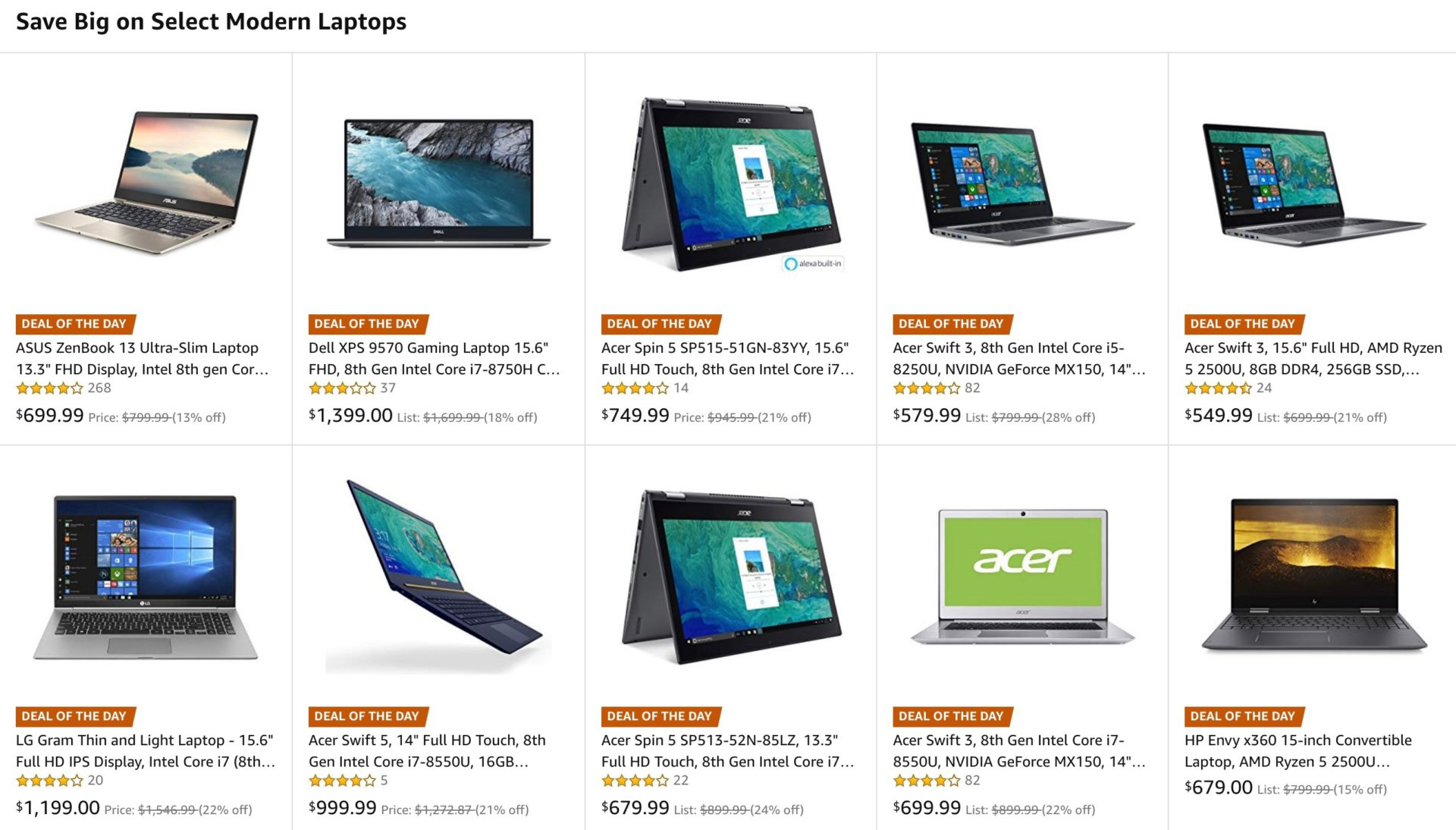
Task: Click the 14 reviews count for Acer Spin 5
Action: [681, 388]
